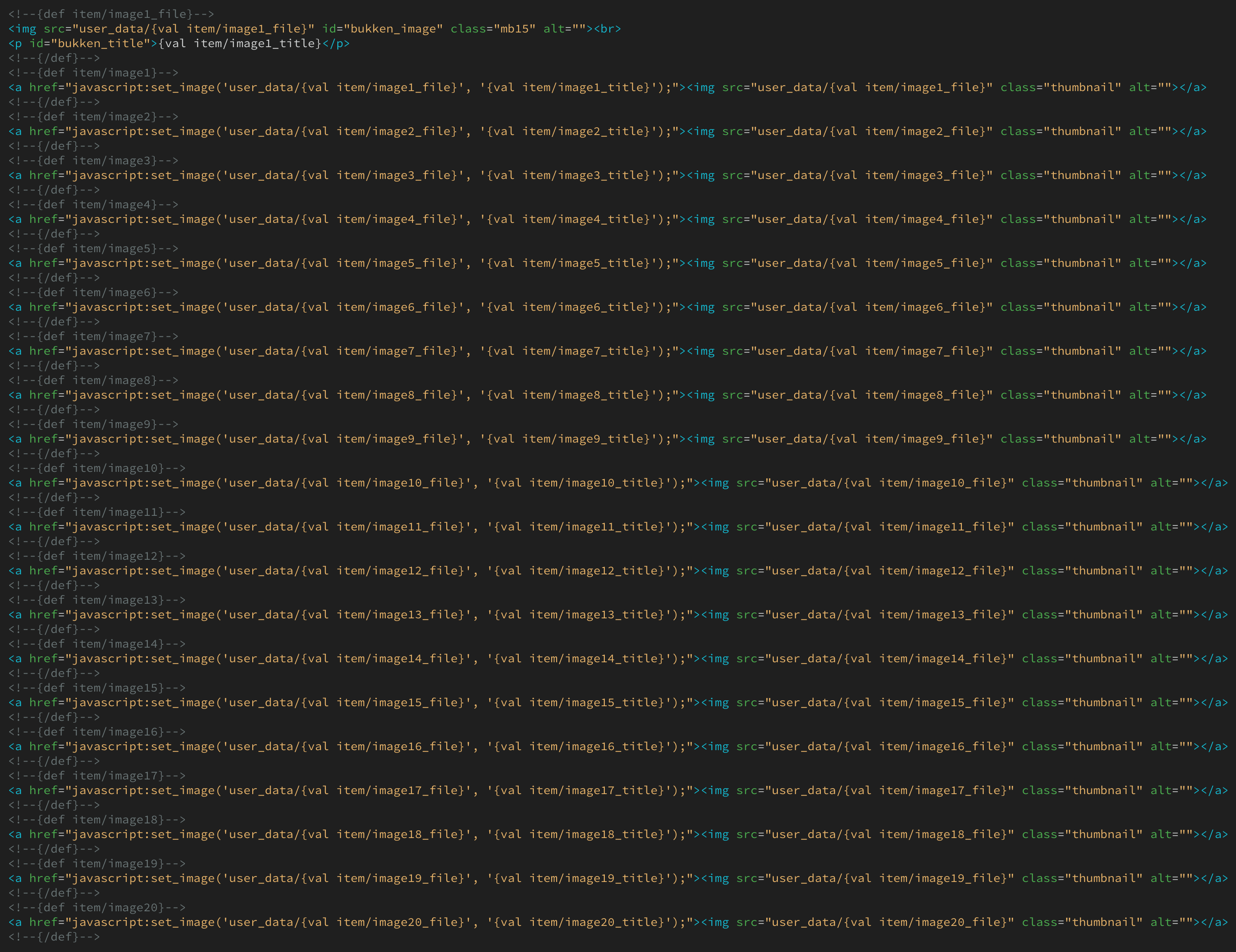Click the comment '<!--{def item/image7}-->'
Screen dimensions: 1236x952
click(93, 336)
